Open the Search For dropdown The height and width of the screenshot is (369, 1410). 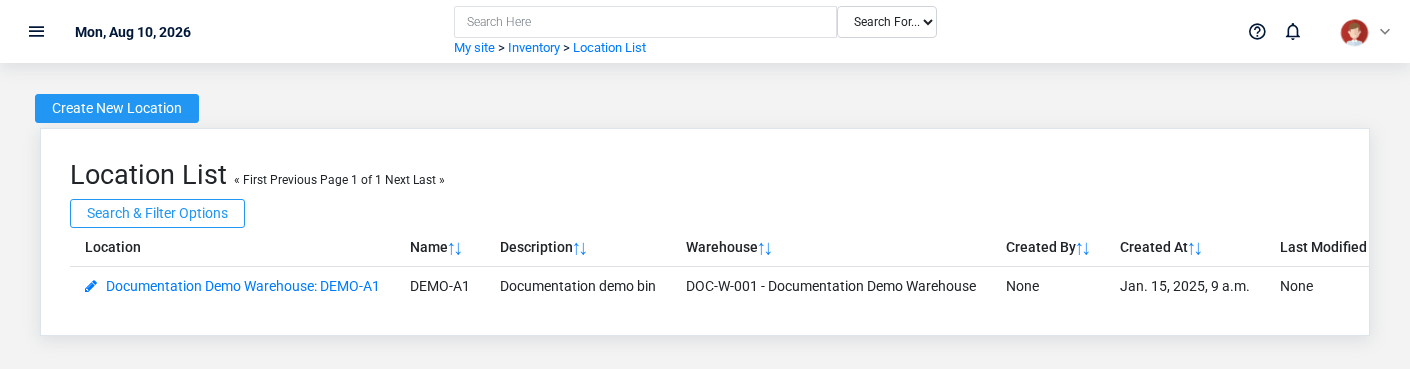(887, 22)
